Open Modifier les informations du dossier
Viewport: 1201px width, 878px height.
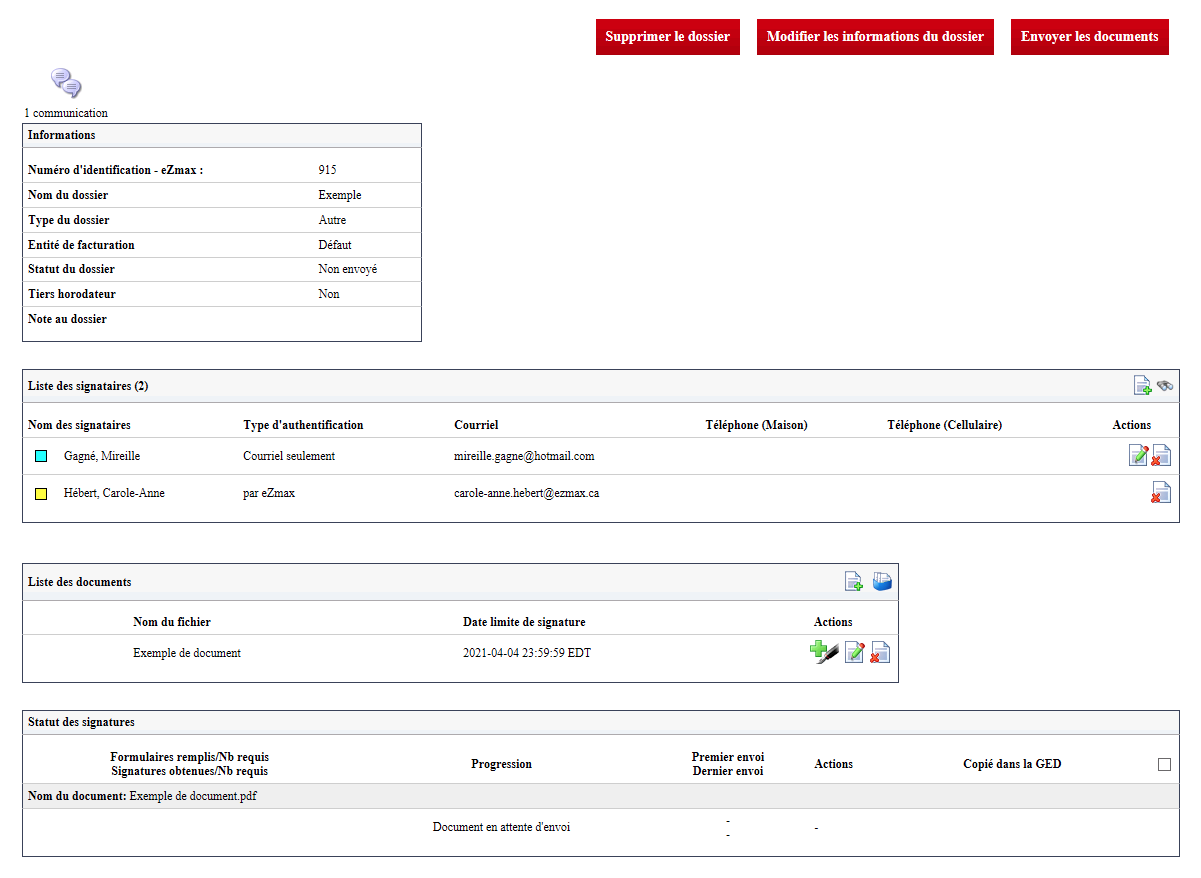click(875, 37)
